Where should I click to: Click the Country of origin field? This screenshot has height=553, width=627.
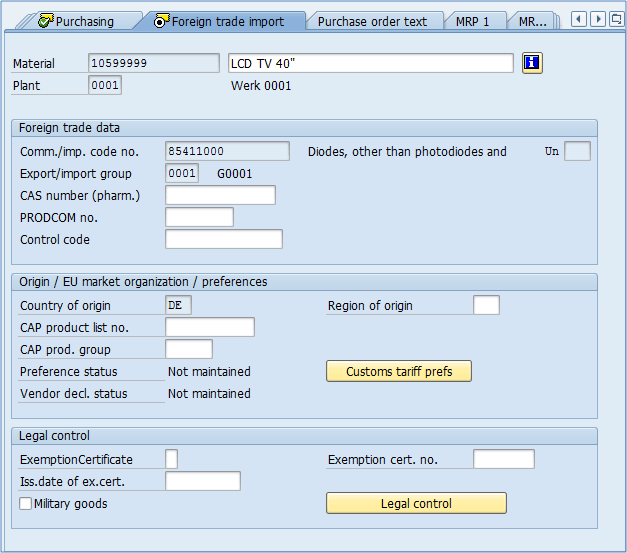178,305
